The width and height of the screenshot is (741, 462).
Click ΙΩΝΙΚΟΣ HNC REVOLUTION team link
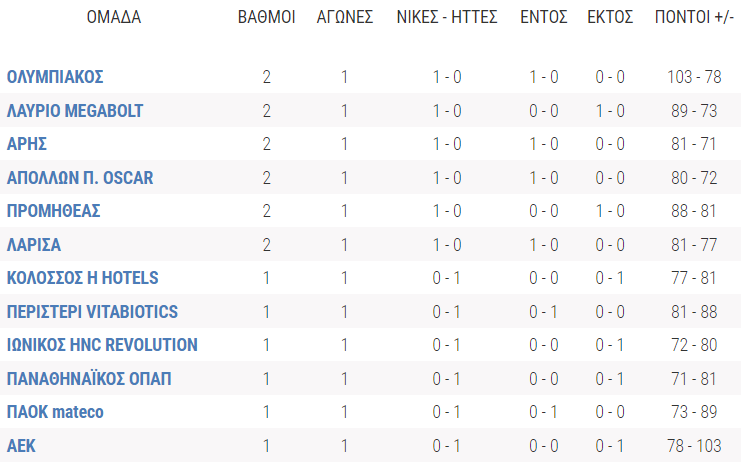tap(102, 345)
